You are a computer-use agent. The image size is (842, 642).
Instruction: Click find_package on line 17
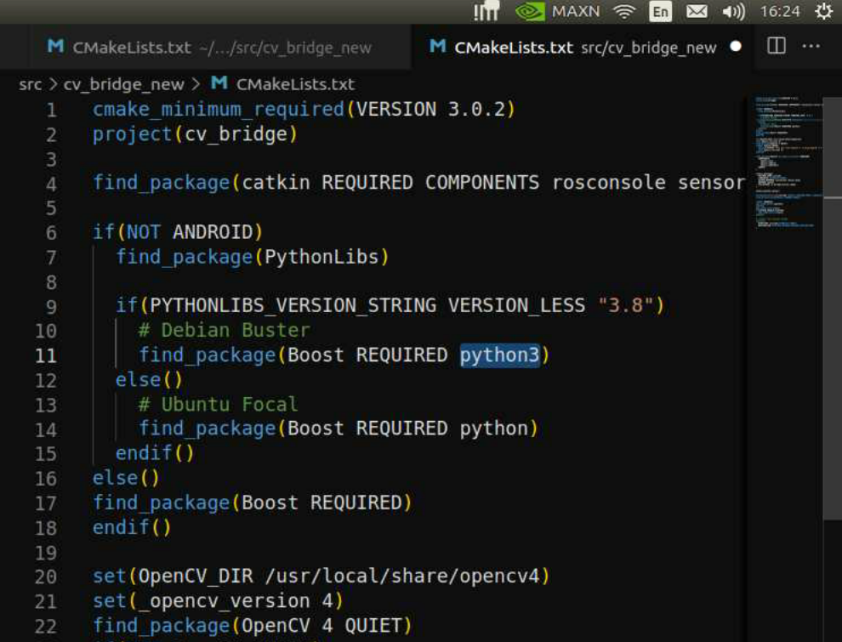pyautogui.click(x=162, y=503)
